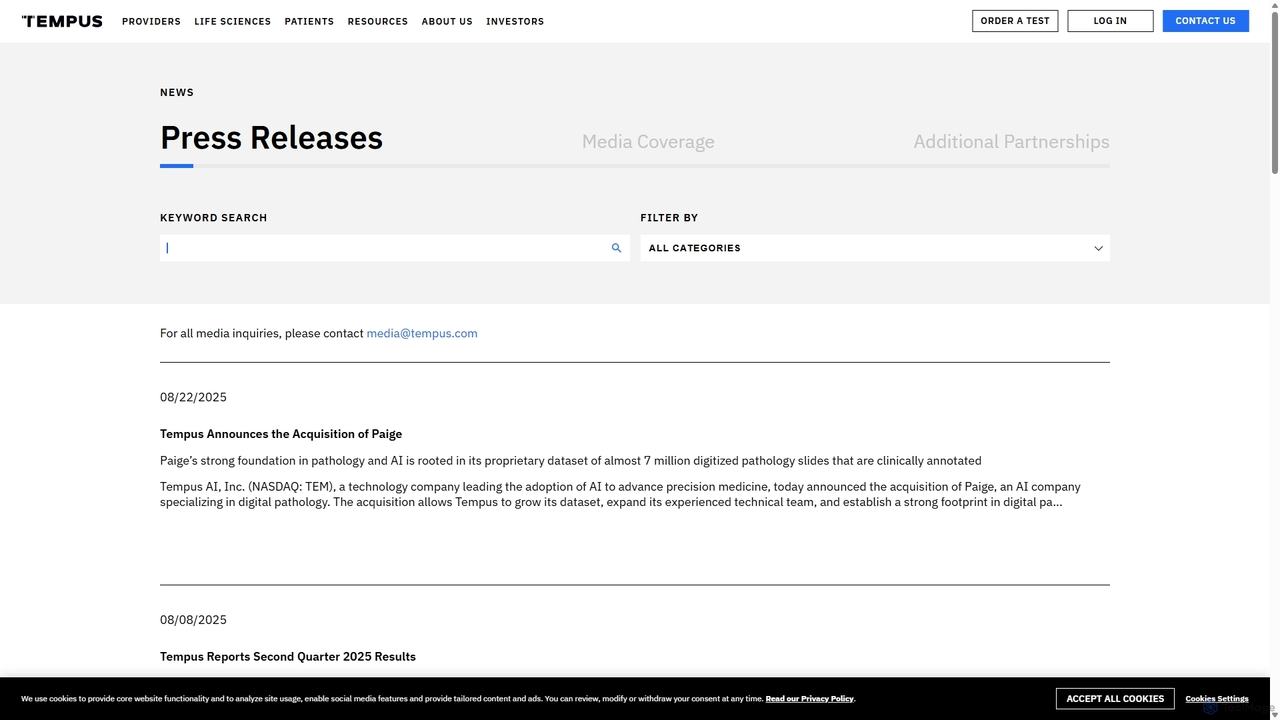Screen dimensions: 1280x720
Task: Open Tempus Announces the Acquisition of Paige
Action: 281,434
